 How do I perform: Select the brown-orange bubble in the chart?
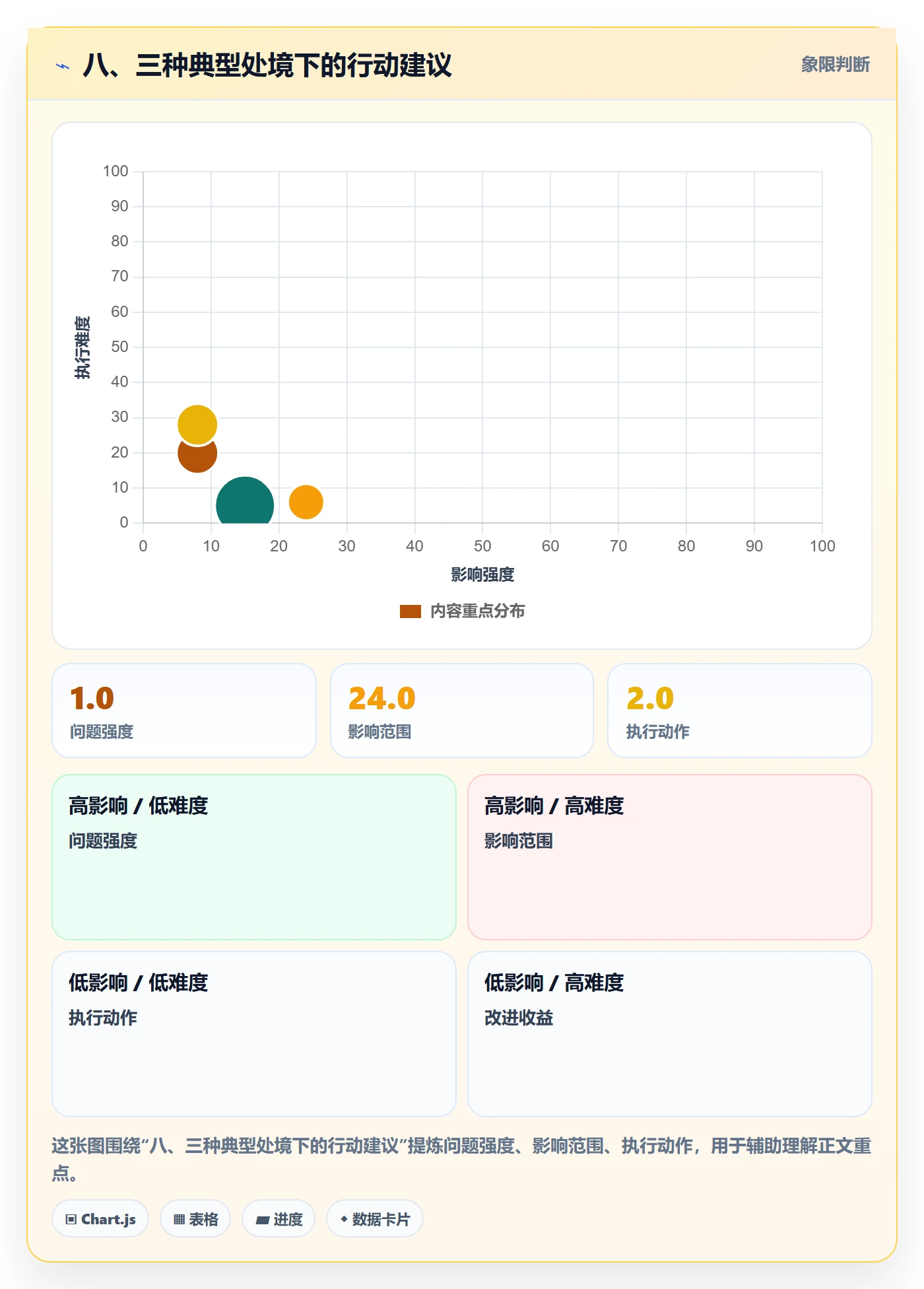click(197, 459)
